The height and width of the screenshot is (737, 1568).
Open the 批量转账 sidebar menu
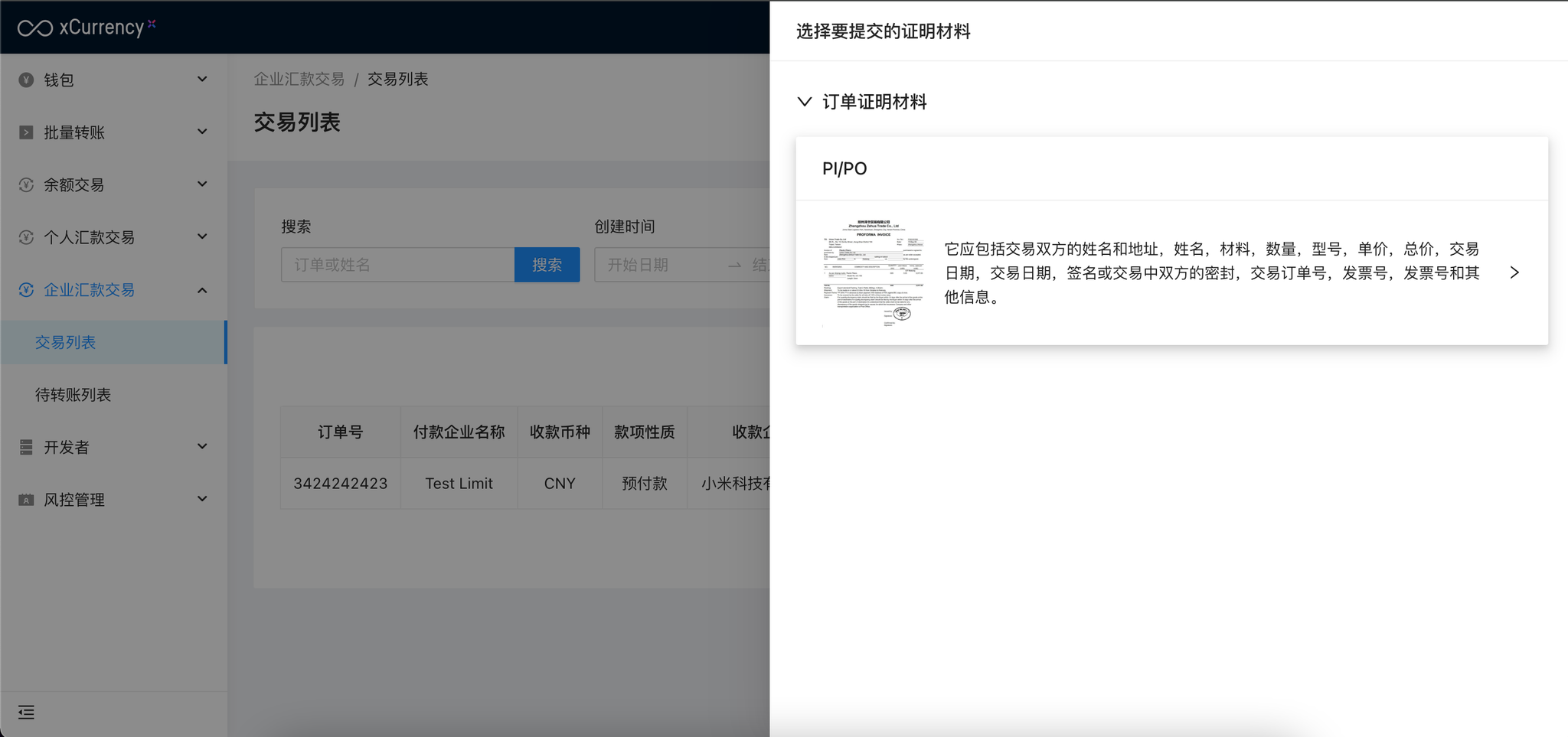pos(113,132)
